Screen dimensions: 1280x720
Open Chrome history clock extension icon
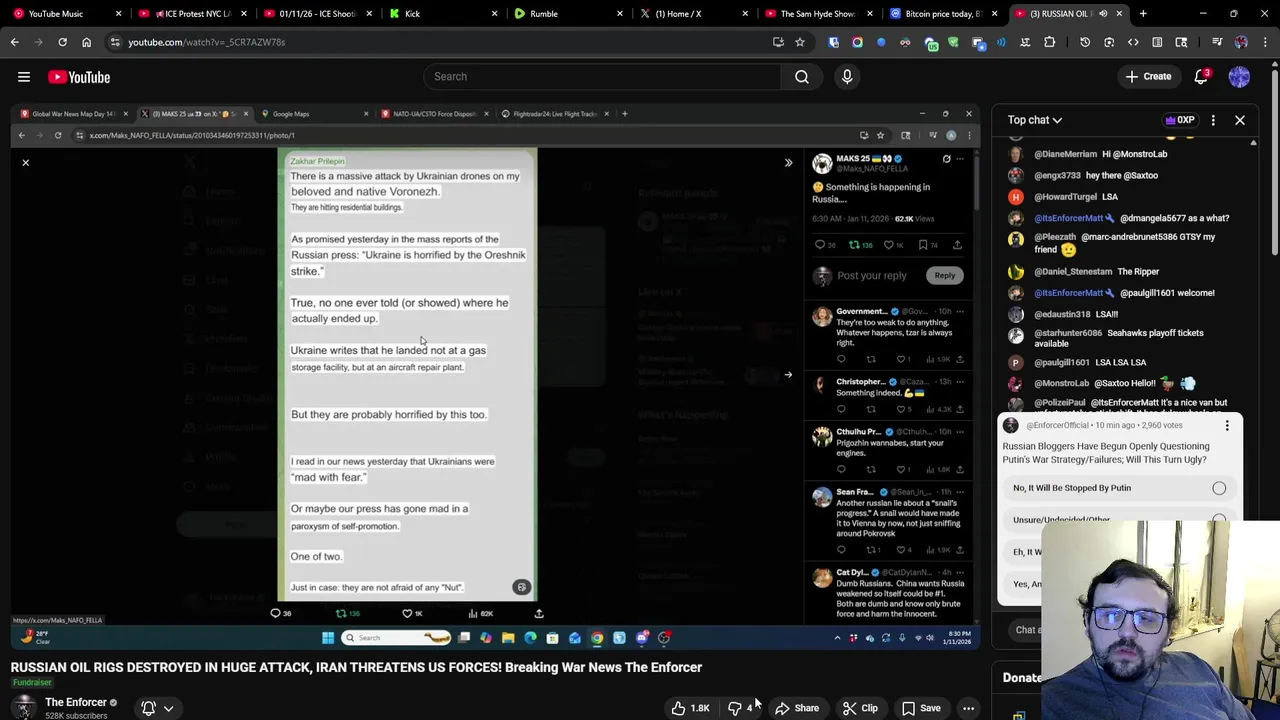1085,42
